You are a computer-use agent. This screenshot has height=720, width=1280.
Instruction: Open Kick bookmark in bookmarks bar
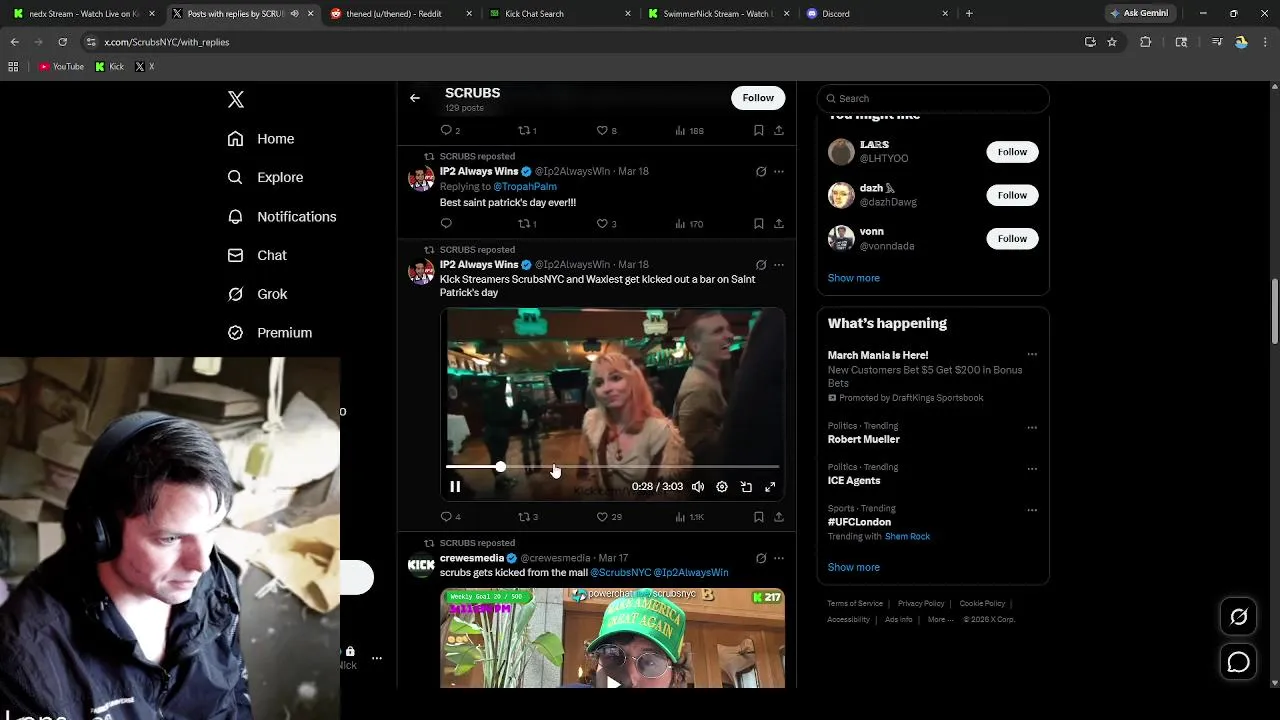pyautogui.click(x=110, y=67)
